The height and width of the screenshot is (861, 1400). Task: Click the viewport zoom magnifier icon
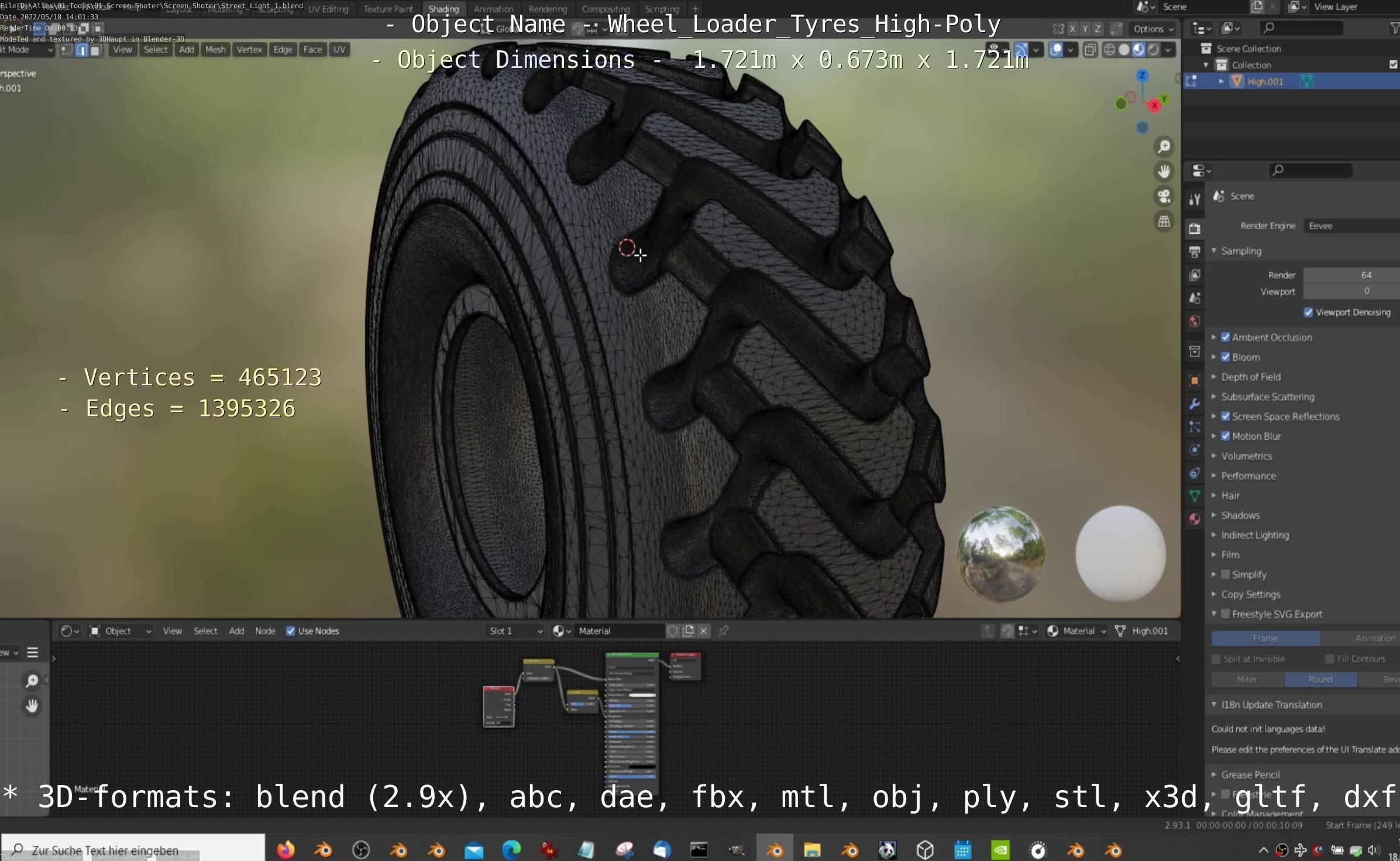coord(1164,146)
